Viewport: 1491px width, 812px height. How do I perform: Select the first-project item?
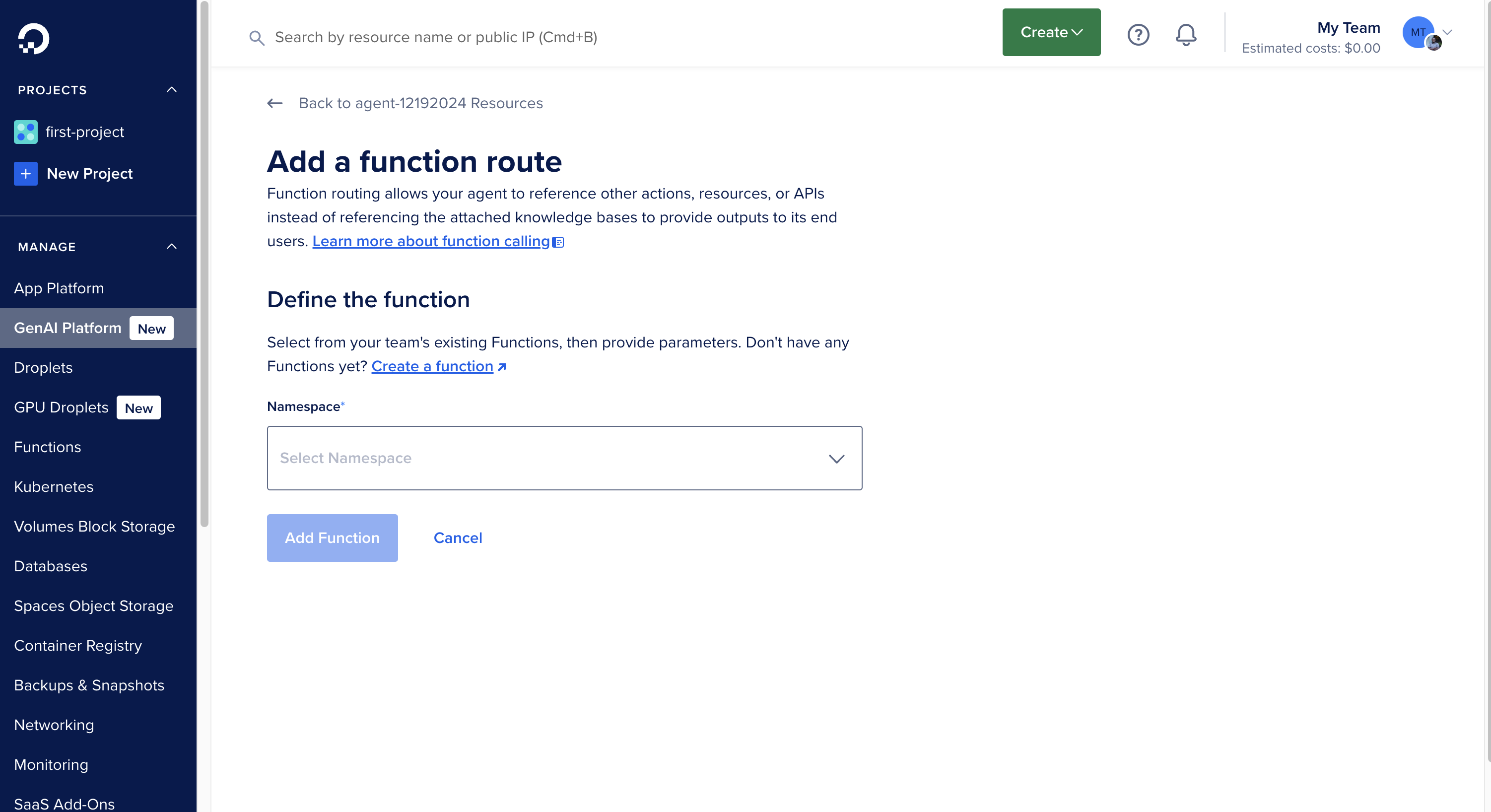[x=85, y=131]
